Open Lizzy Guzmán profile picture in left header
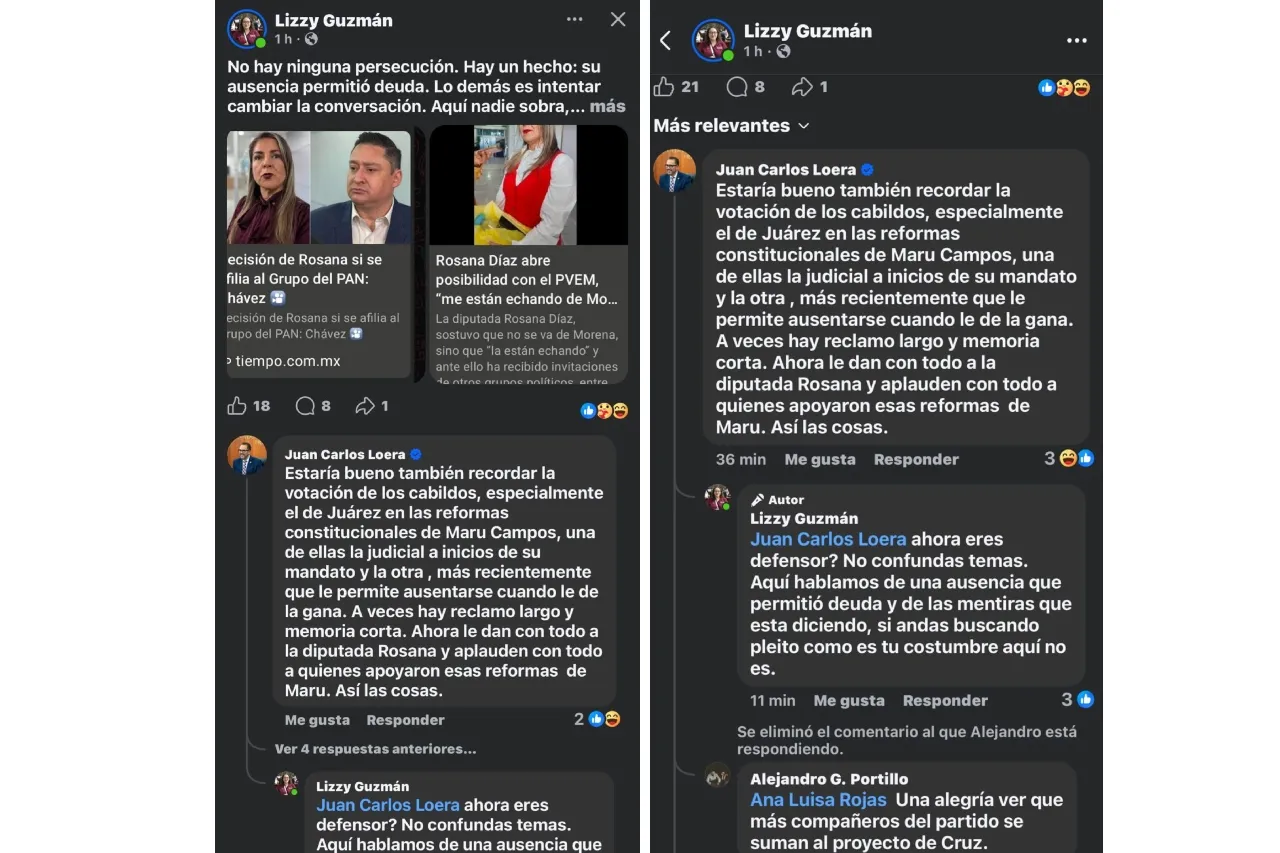Viewport: 1280px width, 853px height. click(246, 29)
